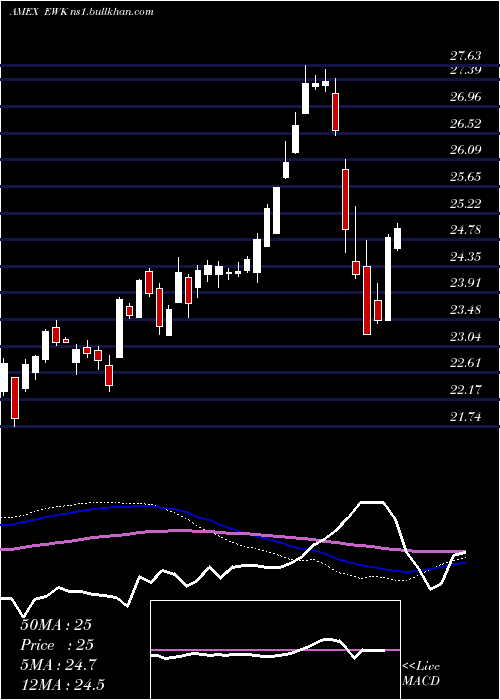Click the Price : 25 readout

point(57,645)
